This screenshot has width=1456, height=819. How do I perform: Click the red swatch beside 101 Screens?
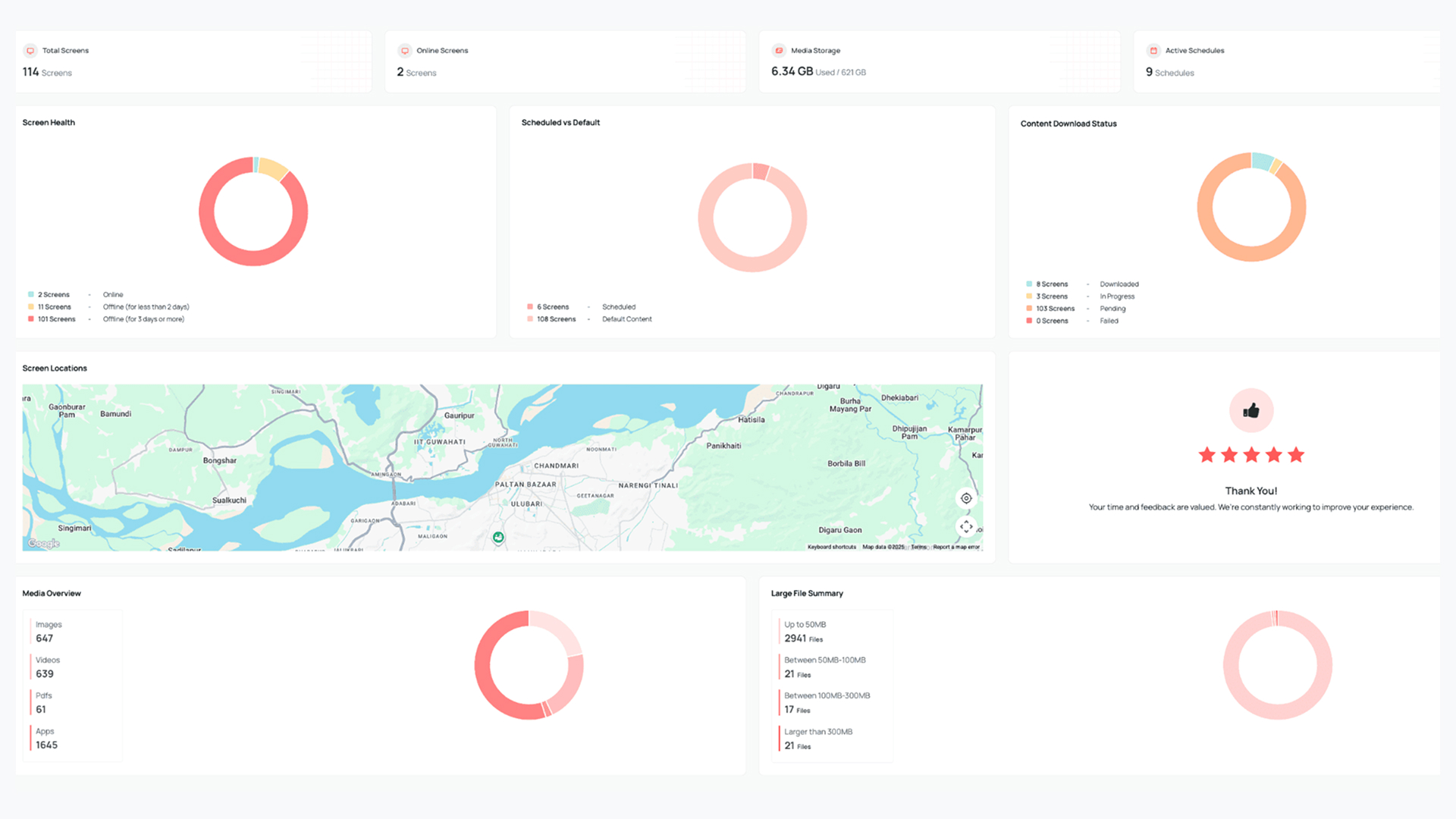point(30,318)
